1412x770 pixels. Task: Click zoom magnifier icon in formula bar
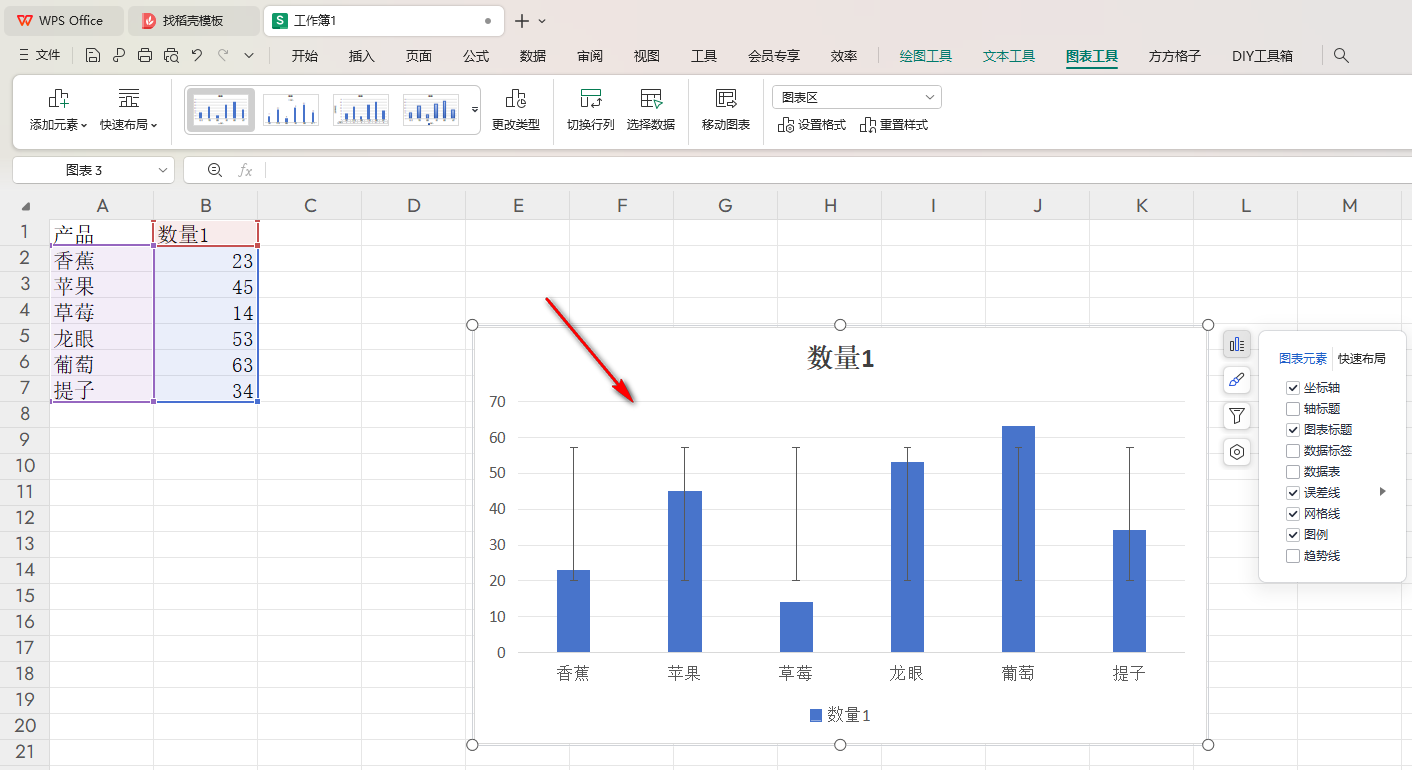(x=214, y=170)
